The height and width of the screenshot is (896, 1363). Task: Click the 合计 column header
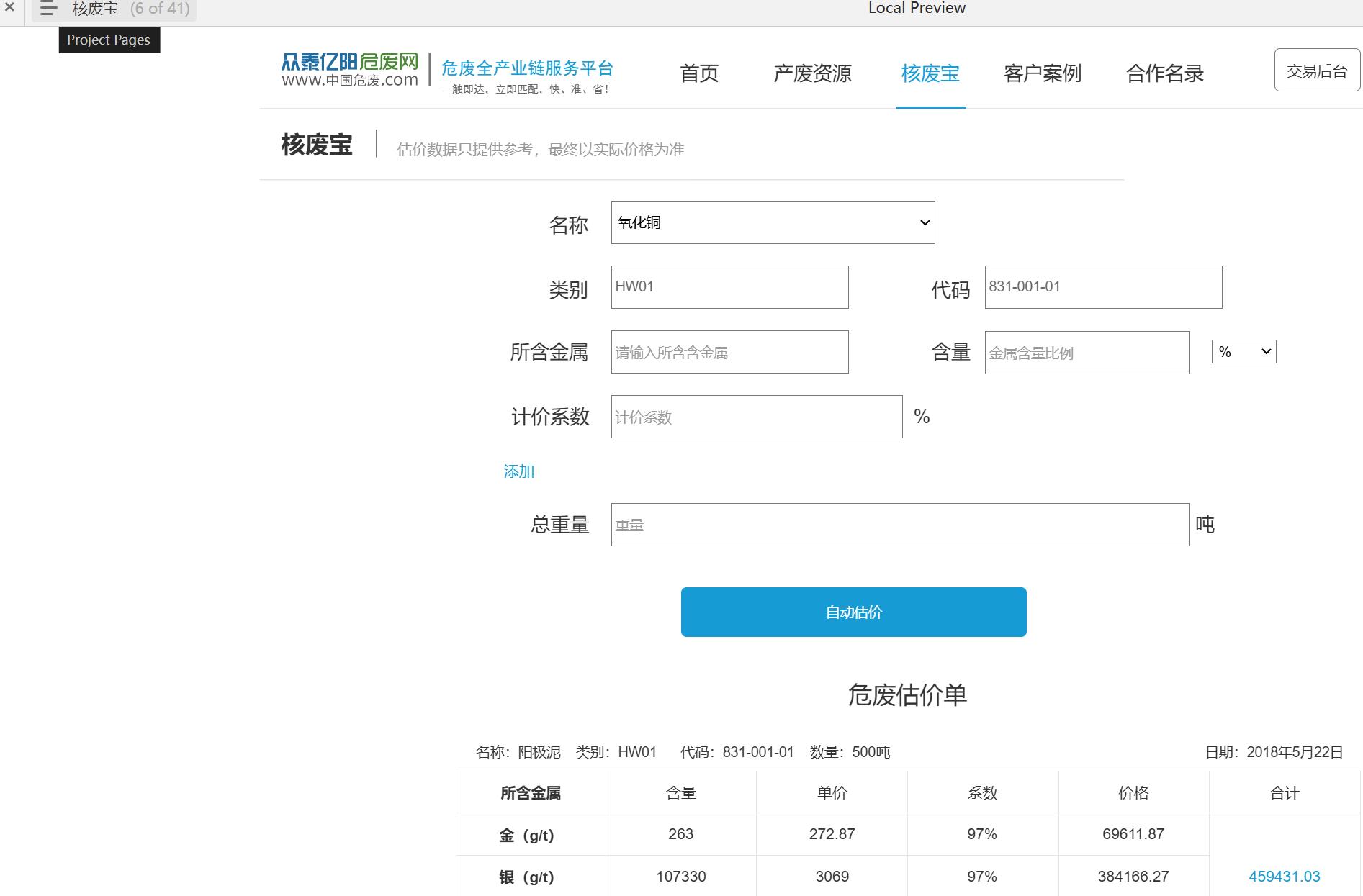pyautogui.click(x=1285, y=793)
